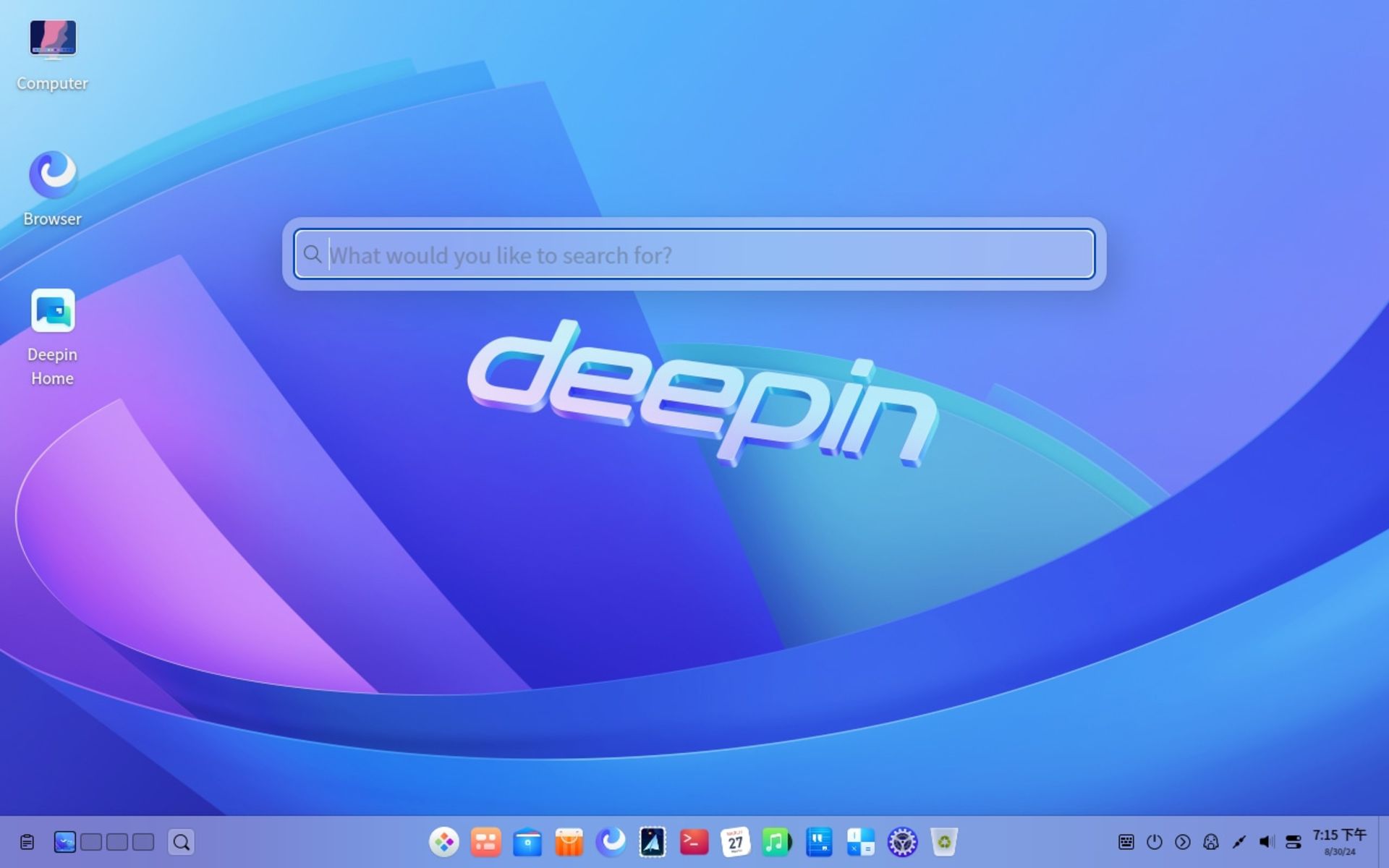The height and width of the screenshot is (868, 1389).
Task: Switch to the second workspace in the dock
Action: [91, 842]
